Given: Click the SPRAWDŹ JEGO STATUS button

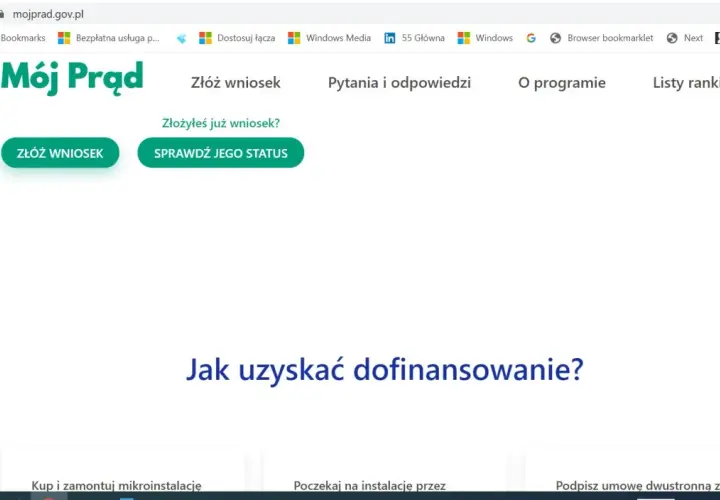Looking at the screenshot, I should [x=221, y=153].
